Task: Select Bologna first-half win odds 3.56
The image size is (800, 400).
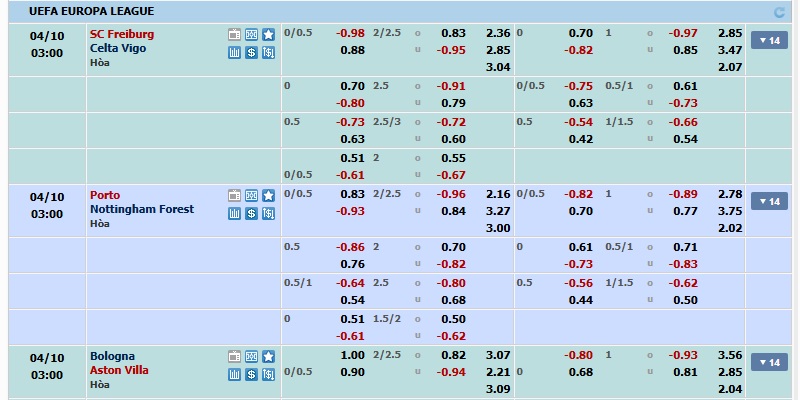Action: pyautogui.click(x=730, y=355)
